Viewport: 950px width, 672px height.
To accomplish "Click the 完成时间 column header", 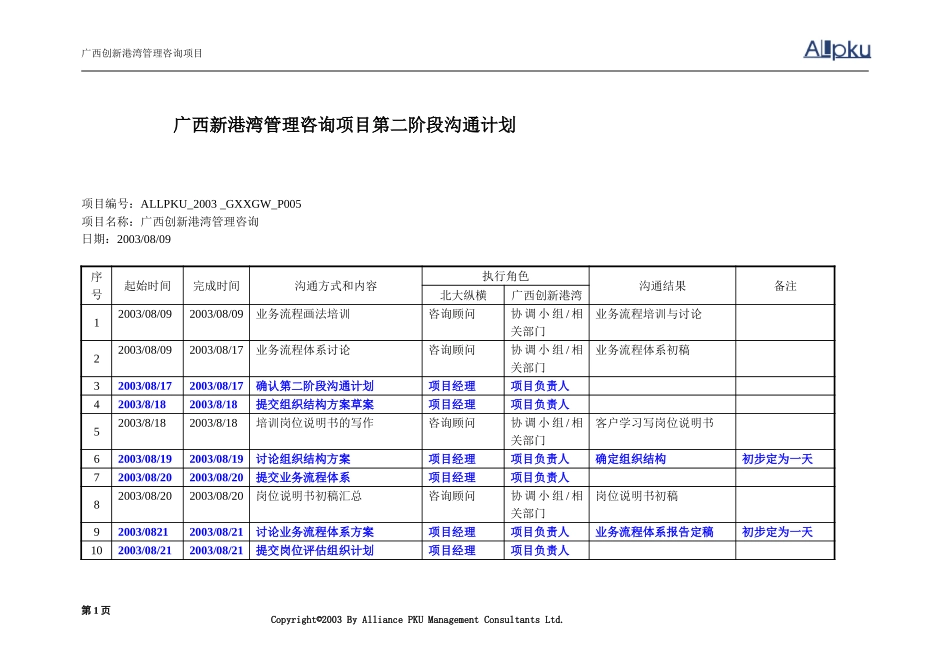I will coord(216,286).
